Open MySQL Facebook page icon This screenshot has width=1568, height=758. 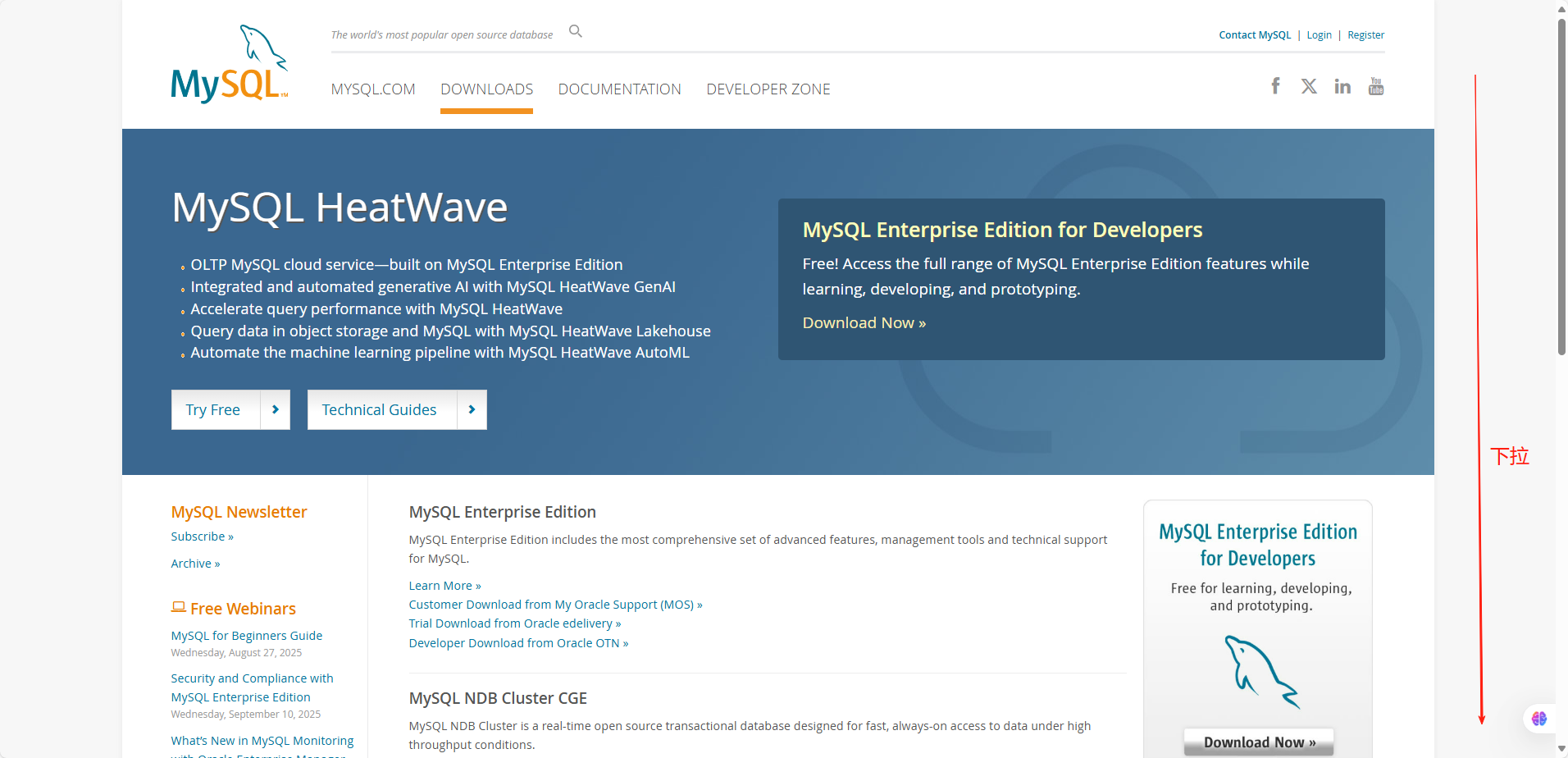tap(1275, 86)
